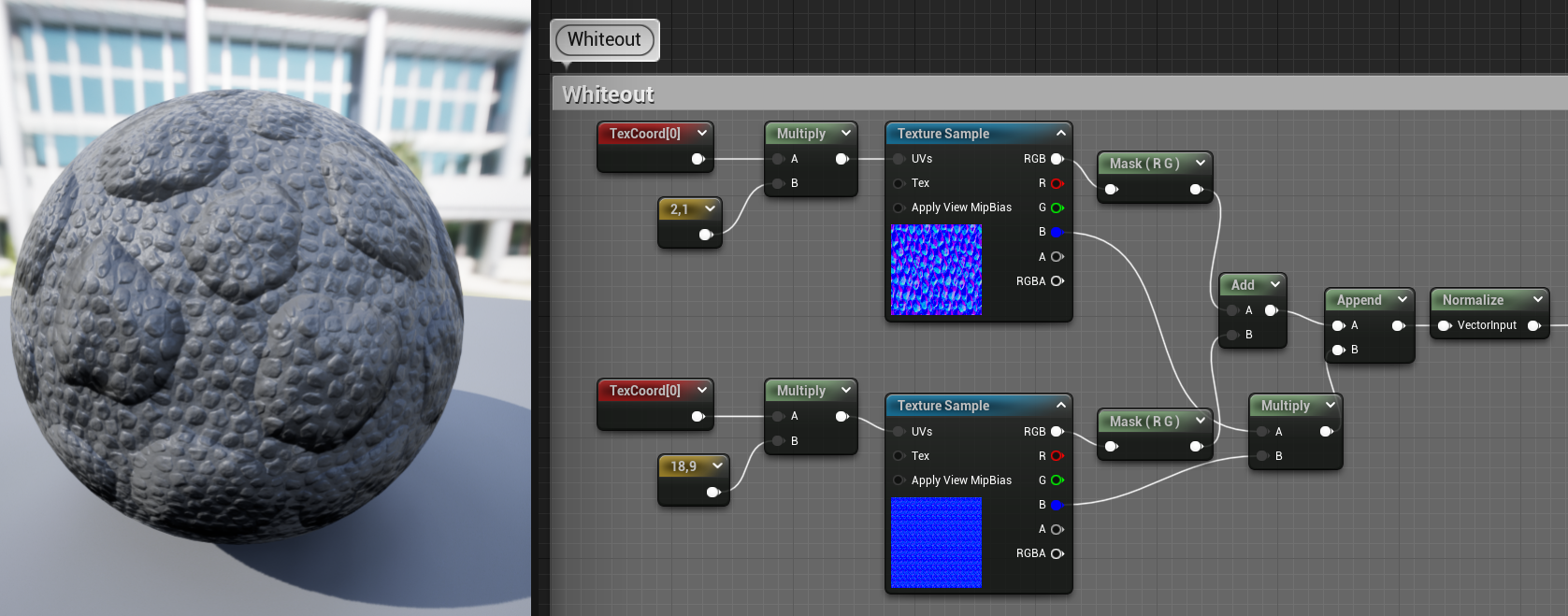Click the Apply View MipBias pin on the purple-preview Texture Sample
The width and height of the screenshot is (1568, 616).
pyautogui.click(x=899, y=208)
